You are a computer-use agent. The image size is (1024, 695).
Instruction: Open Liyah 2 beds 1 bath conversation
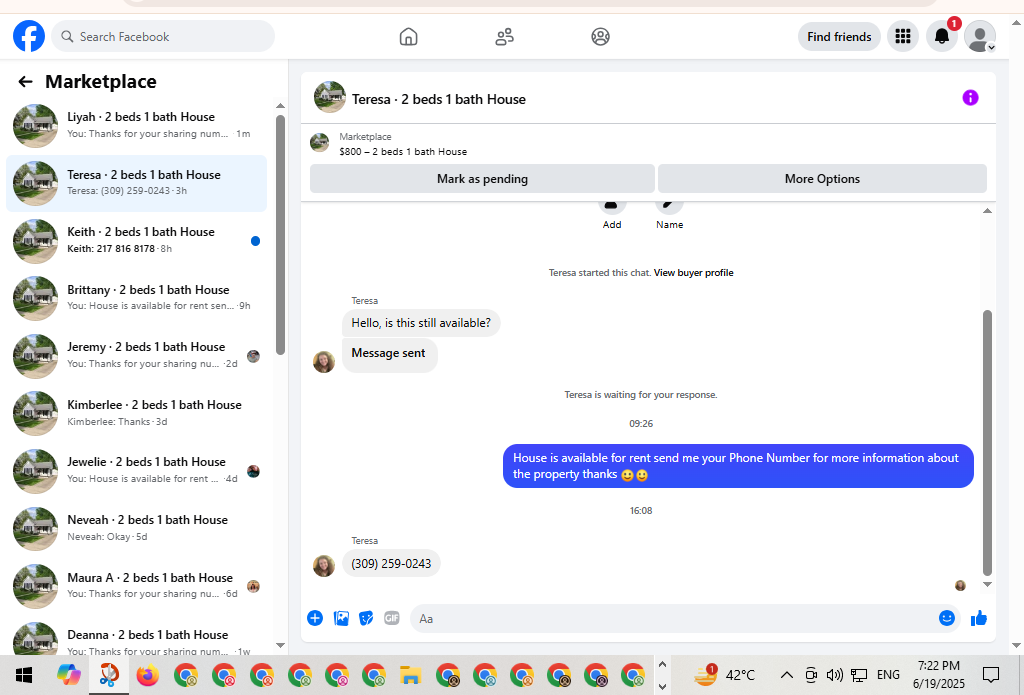[137, 125]
